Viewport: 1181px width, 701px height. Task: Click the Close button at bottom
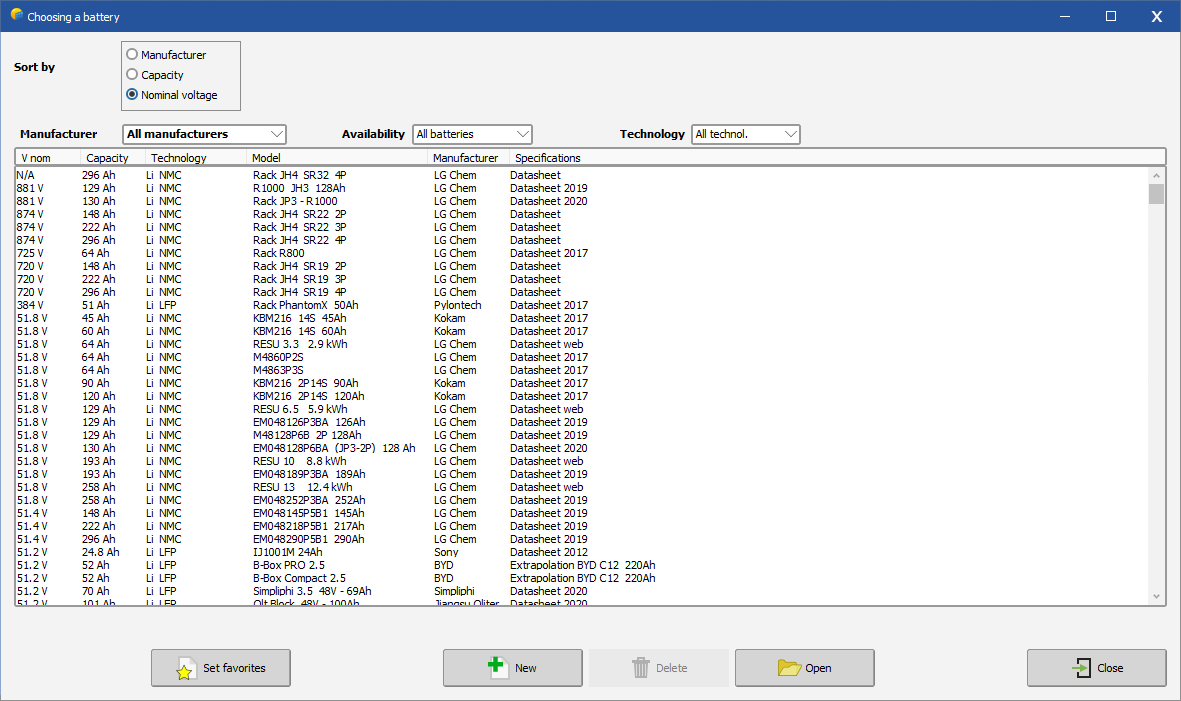point(1097,668)
